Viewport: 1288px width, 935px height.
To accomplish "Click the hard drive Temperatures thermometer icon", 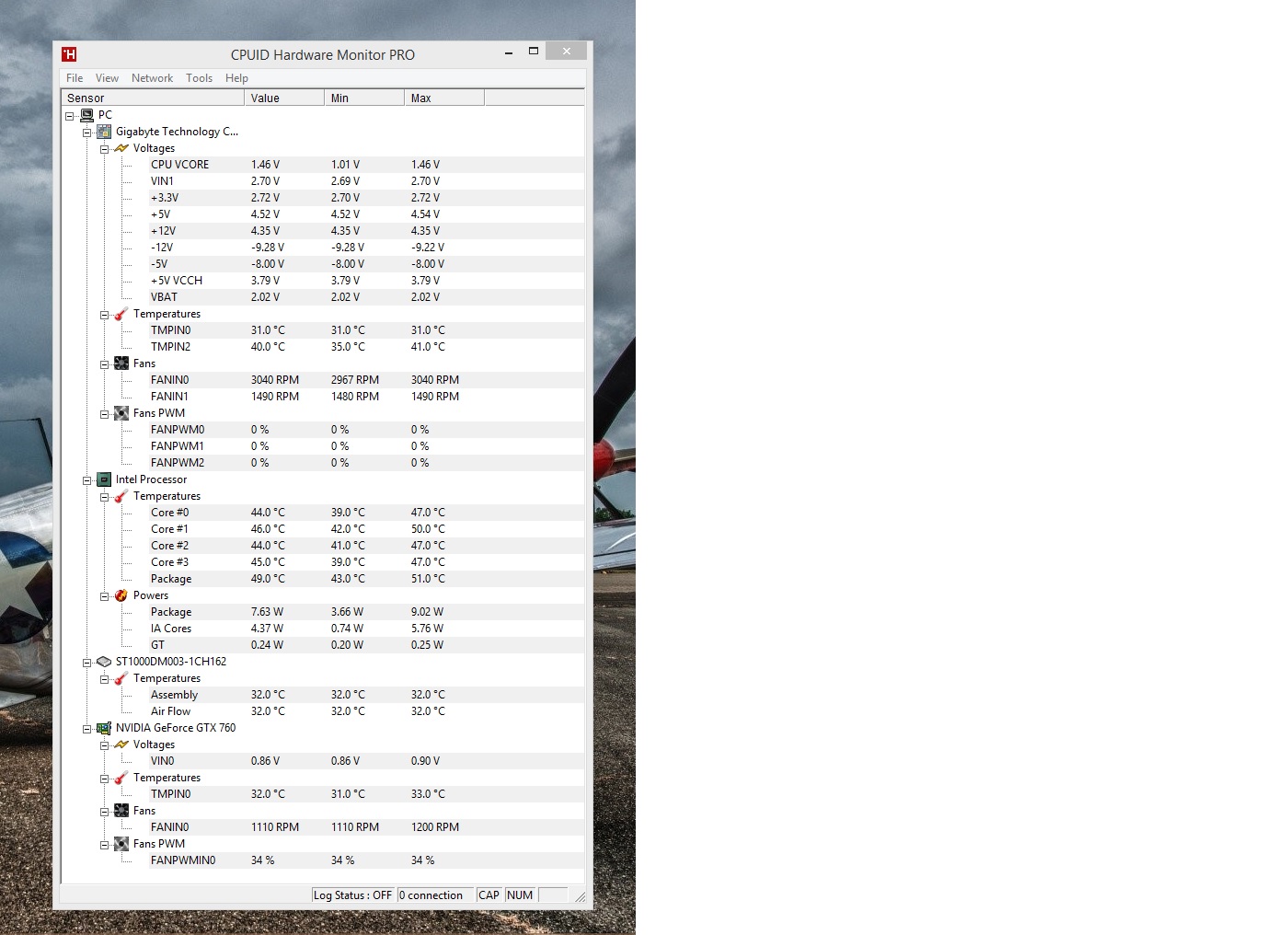I will (121, 678).
